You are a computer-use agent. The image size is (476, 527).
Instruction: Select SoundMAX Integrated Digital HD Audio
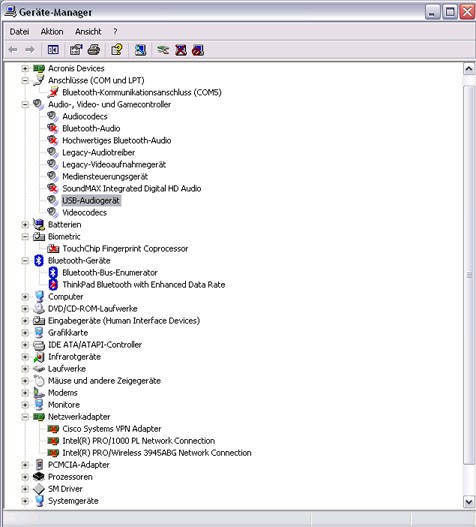[x=131, y=189]
